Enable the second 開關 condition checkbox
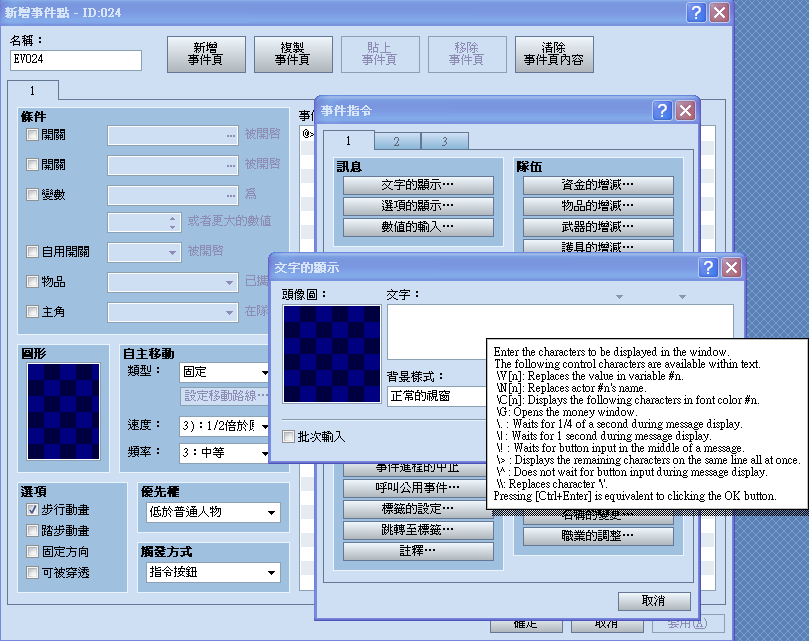Image resolution: width=809 pixels, height=641 pixels. (x=32, y=165)
